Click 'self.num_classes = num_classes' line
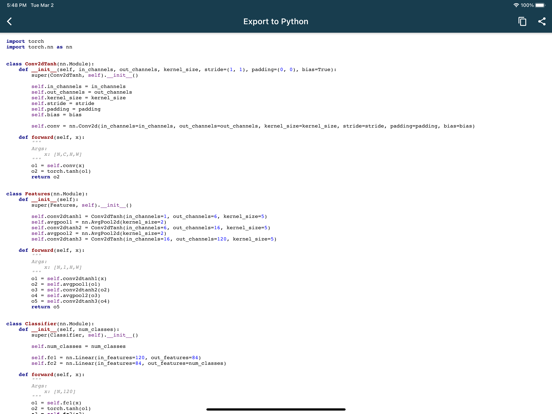Image resolution: width=552 pixels, height=414 pixels. [x=78, y=346]
